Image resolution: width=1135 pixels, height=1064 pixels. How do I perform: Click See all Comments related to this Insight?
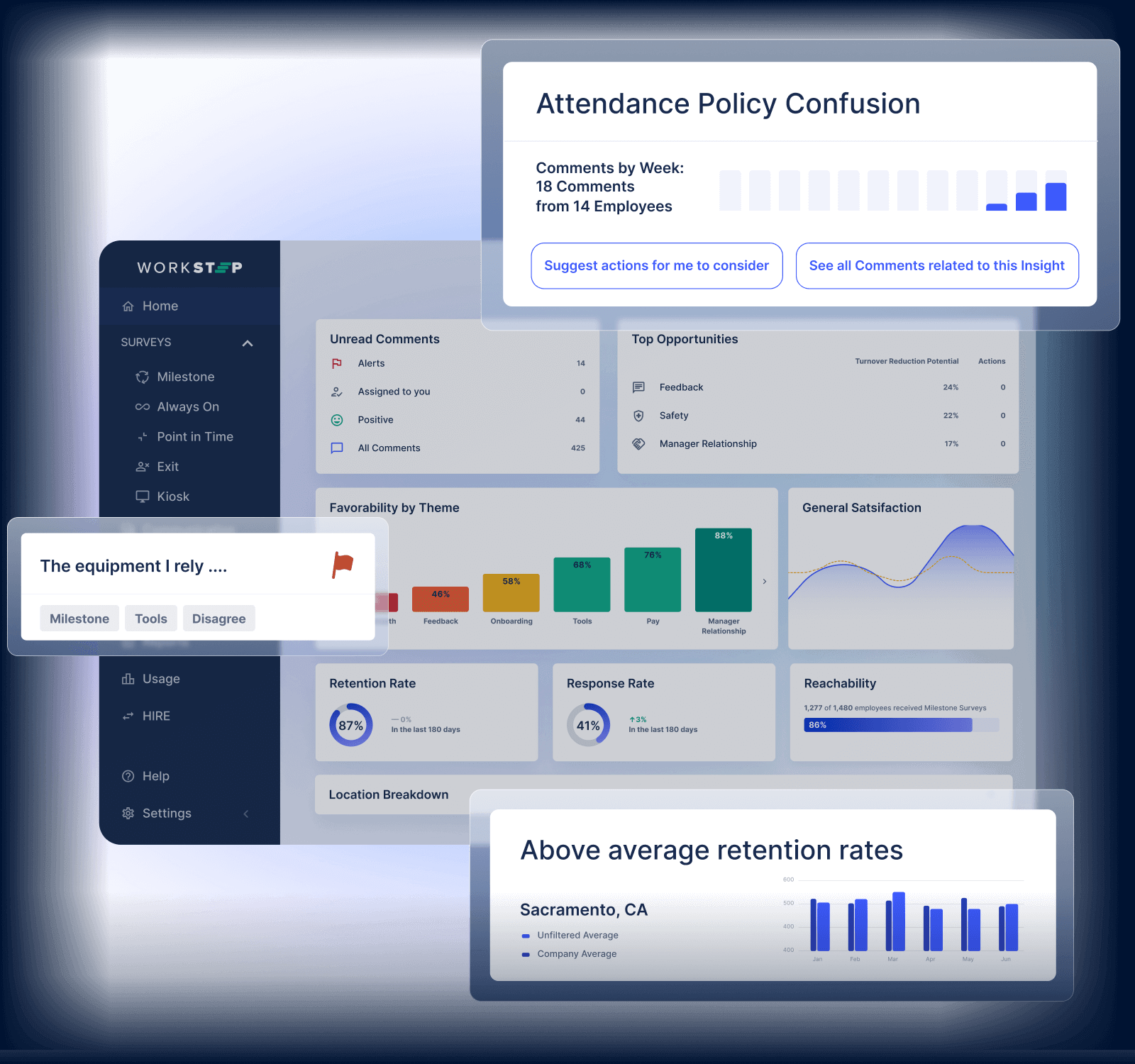pyautogui.click(x=936, y=266)
